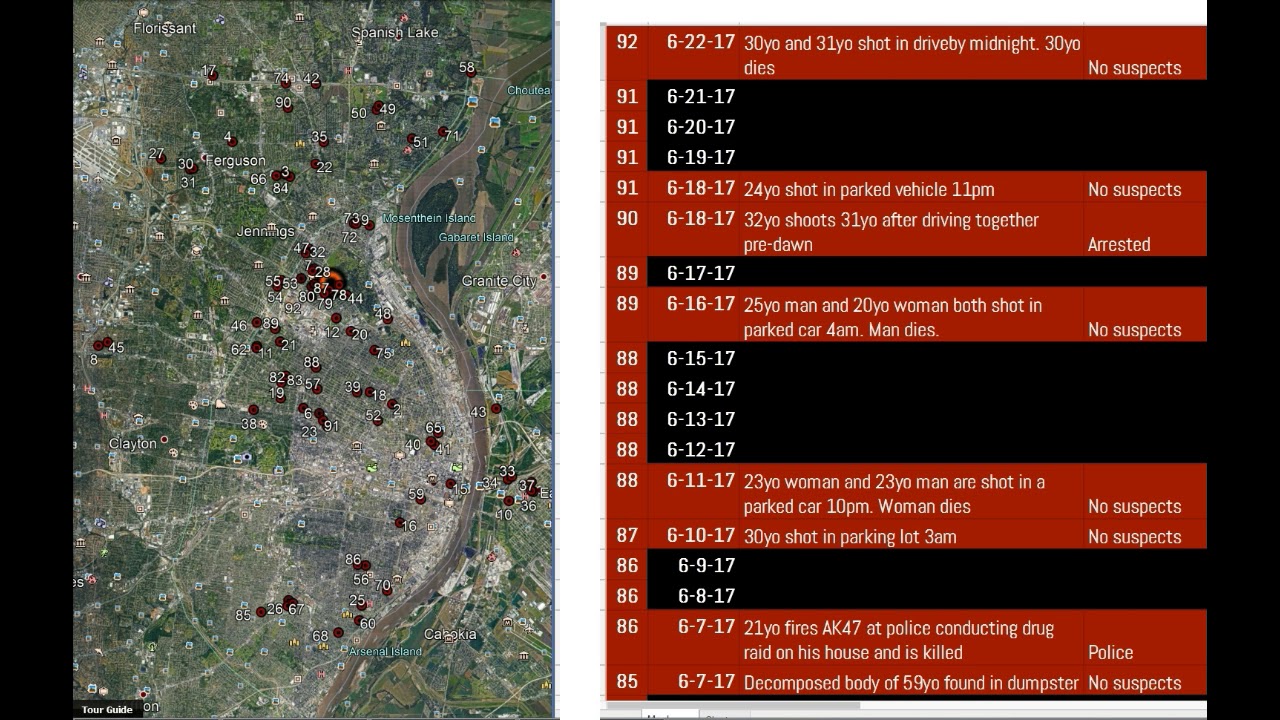Select the 6-17-17 date cell
The image size is (1280, 720).
(693, 272)
